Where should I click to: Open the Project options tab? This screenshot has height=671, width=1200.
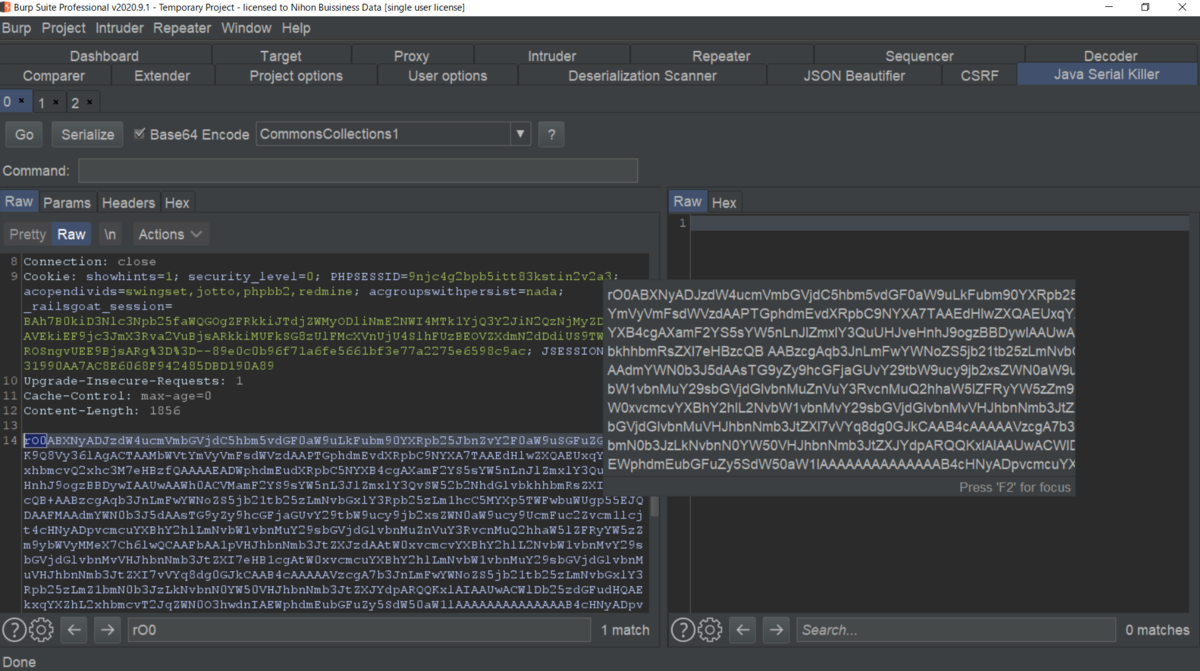point(296,75)
